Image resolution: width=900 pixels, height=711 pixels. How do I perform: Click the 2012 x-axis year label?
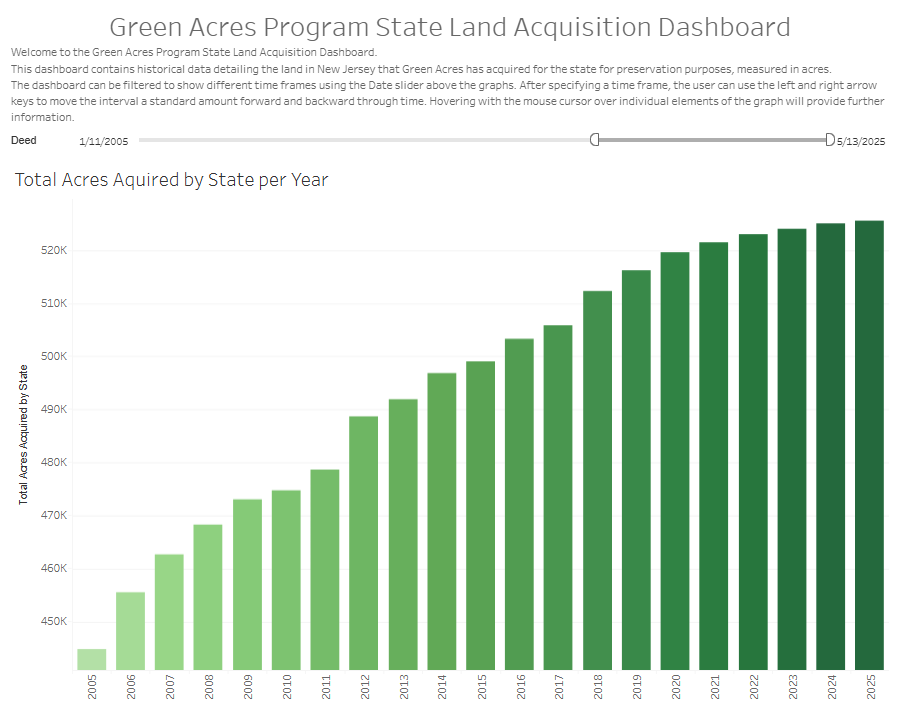pos(365,687)
